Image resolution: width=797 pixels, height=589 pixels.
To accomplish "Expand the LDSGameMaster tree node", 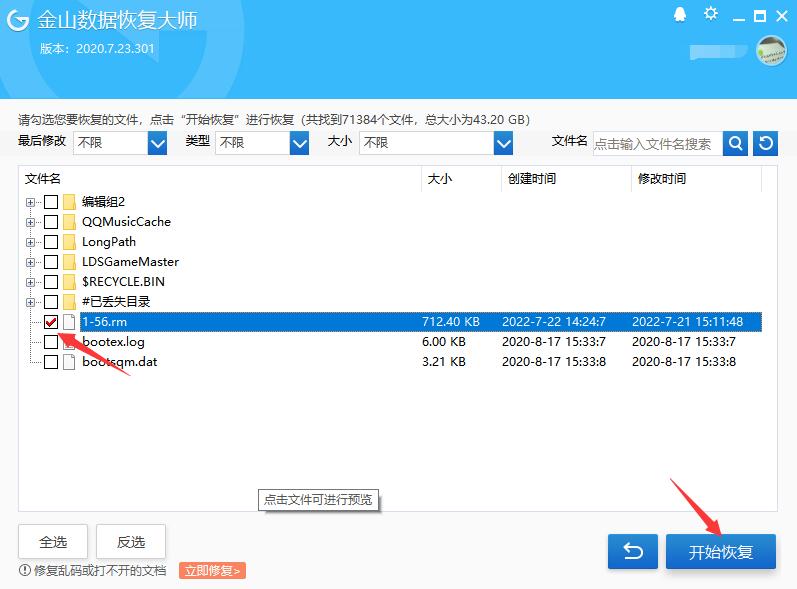I will (30, 262).
